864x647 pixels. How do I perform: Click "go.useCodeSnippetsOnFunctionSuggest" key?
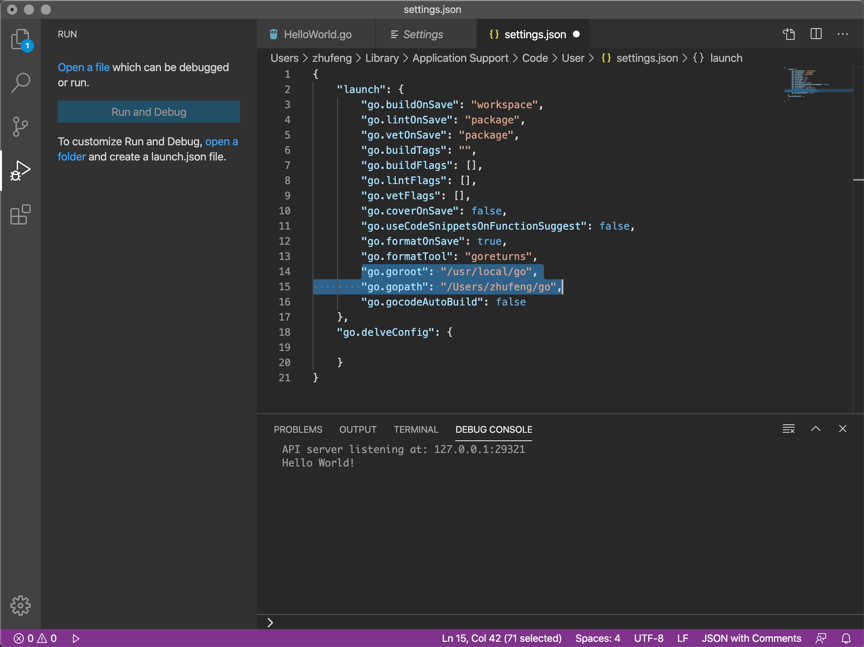[474, 226]
